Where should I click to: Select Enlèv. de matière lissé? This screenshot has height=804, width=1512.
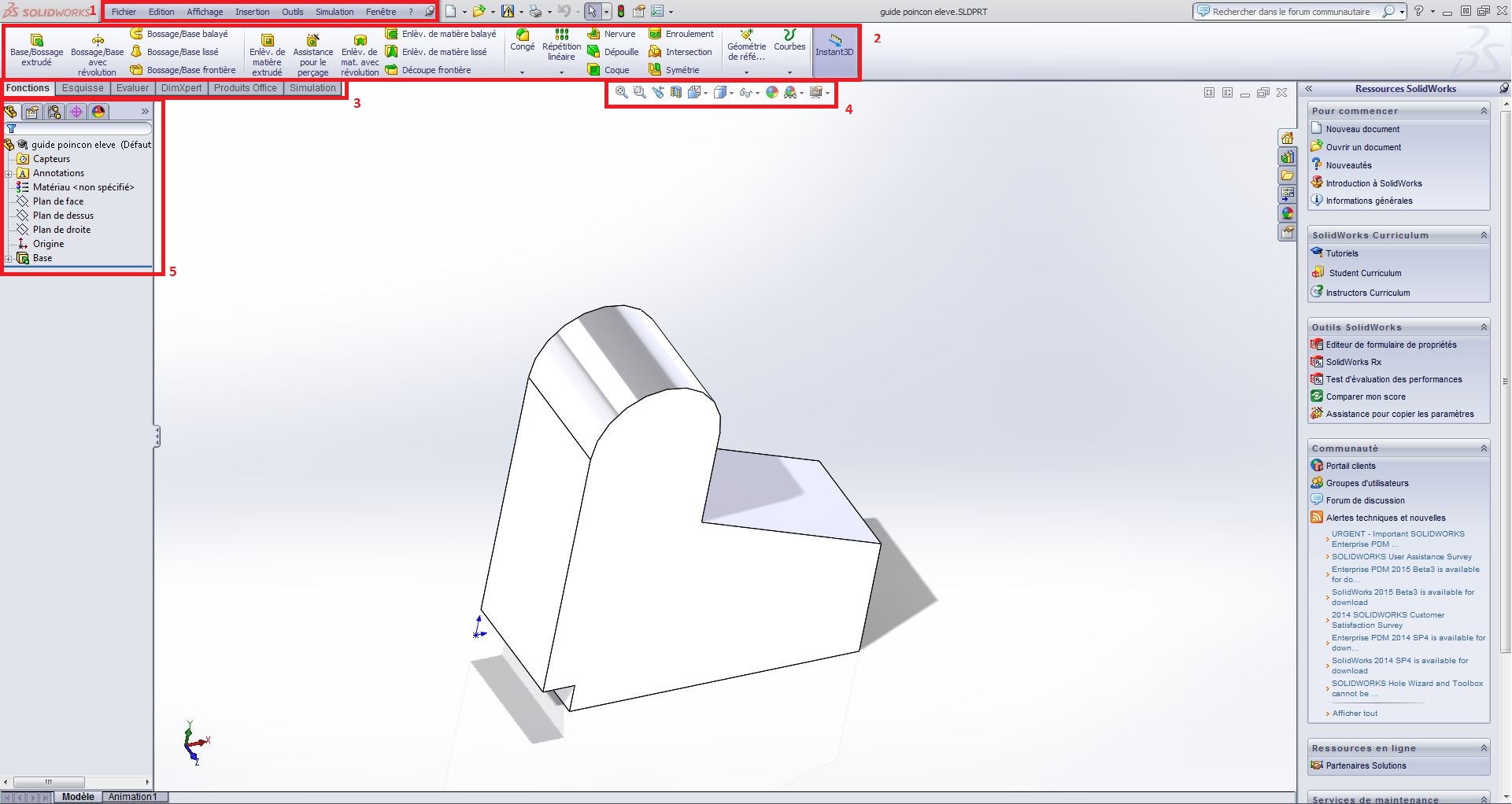pyautogui.click(x=436, y=52)
